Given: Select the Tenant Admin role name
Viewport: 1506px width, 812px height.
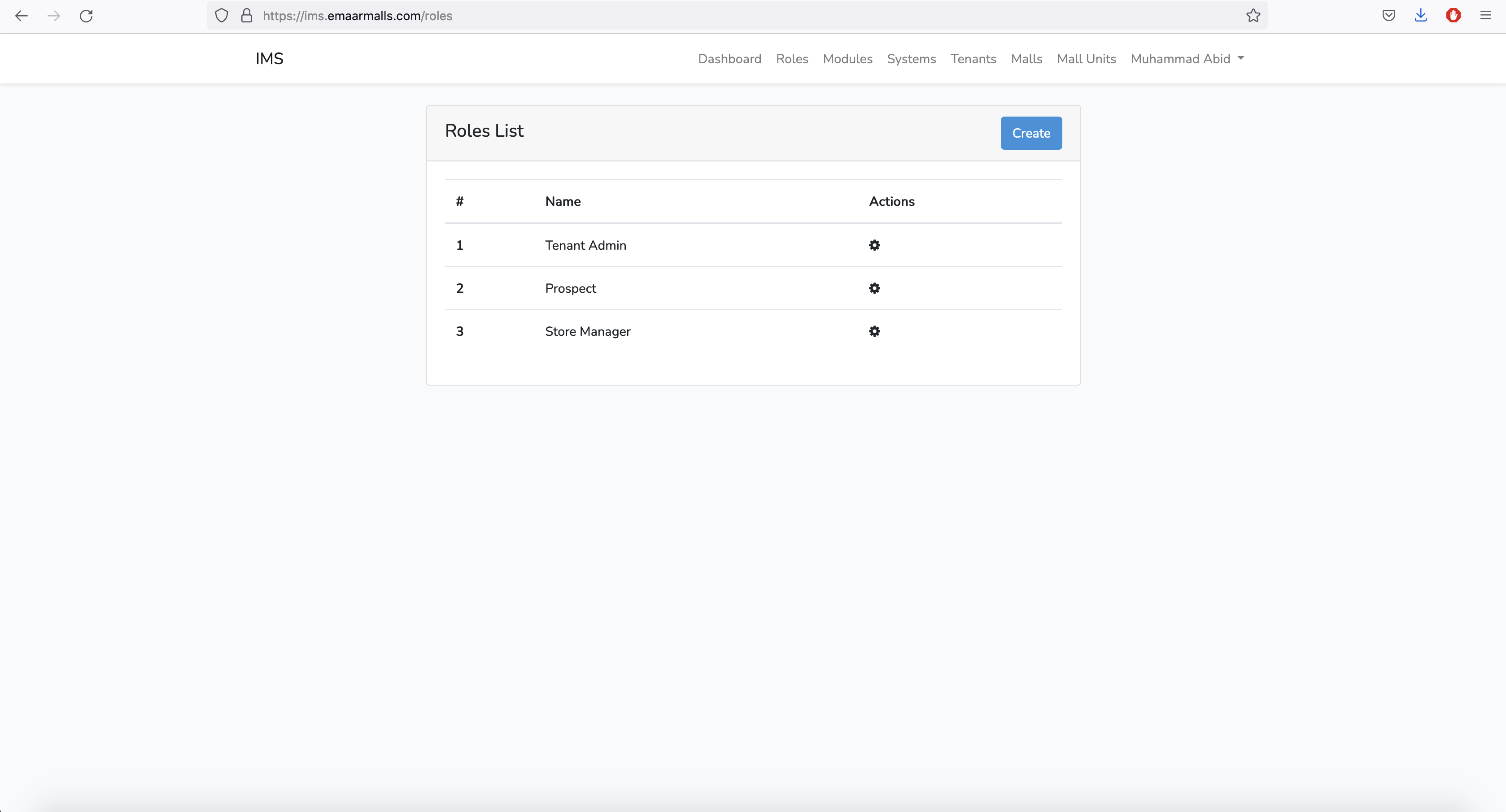Looking at the screenshot, I should pyautogui.click(x=585, y=245).
